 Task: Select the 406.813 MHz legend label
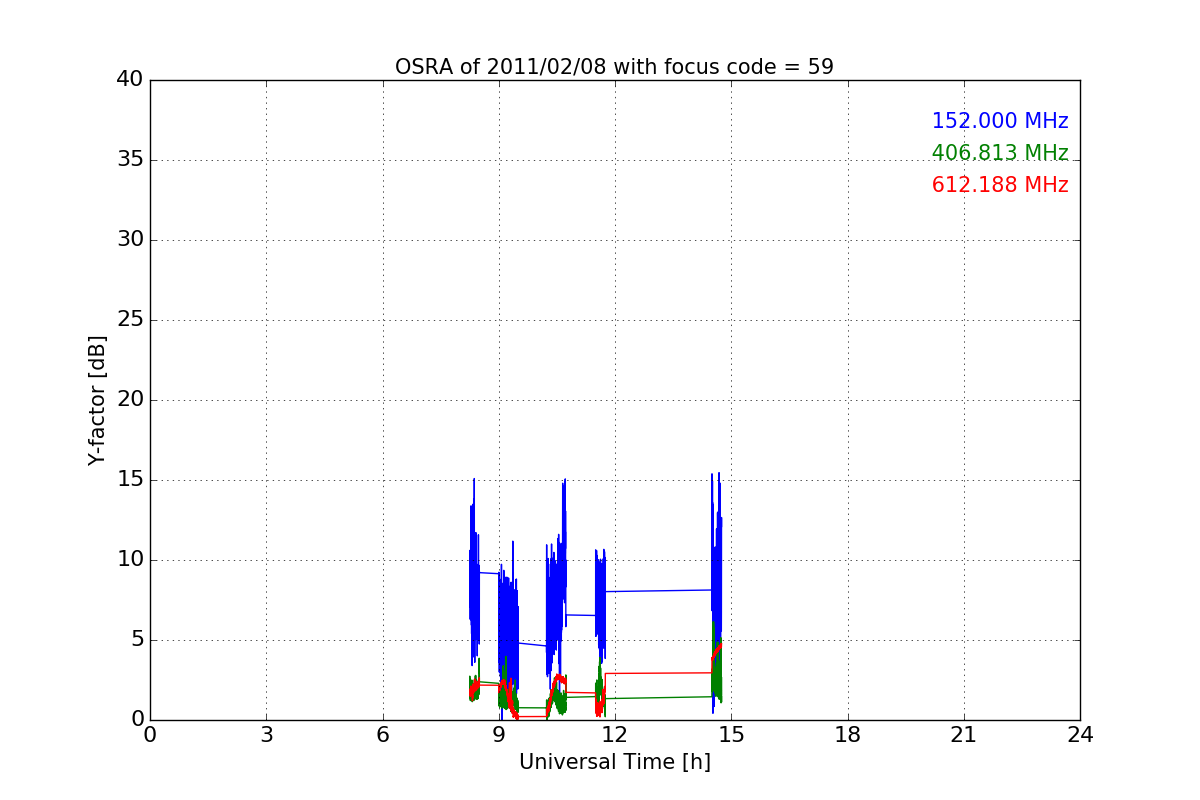point(1000,153)
